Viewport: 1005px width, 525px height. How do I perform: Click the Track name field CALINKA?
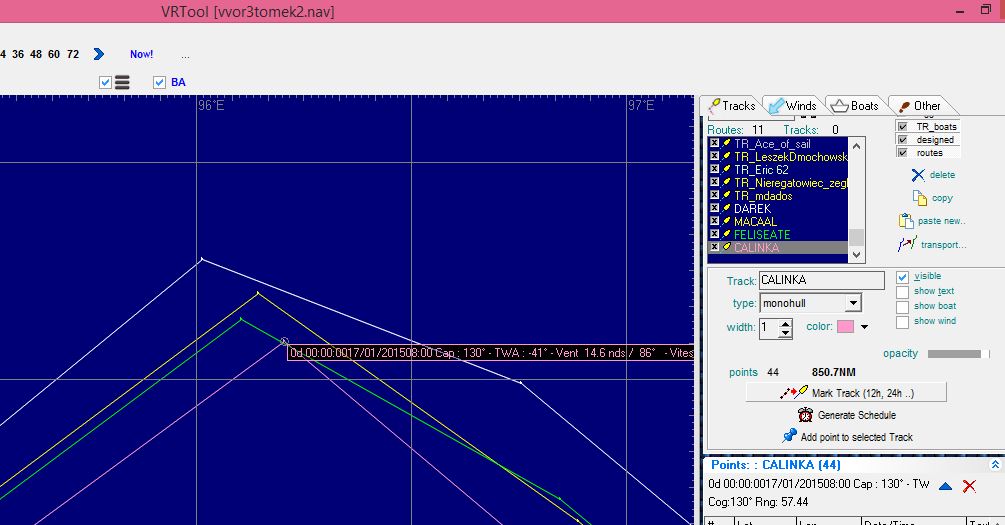[822, 280]
